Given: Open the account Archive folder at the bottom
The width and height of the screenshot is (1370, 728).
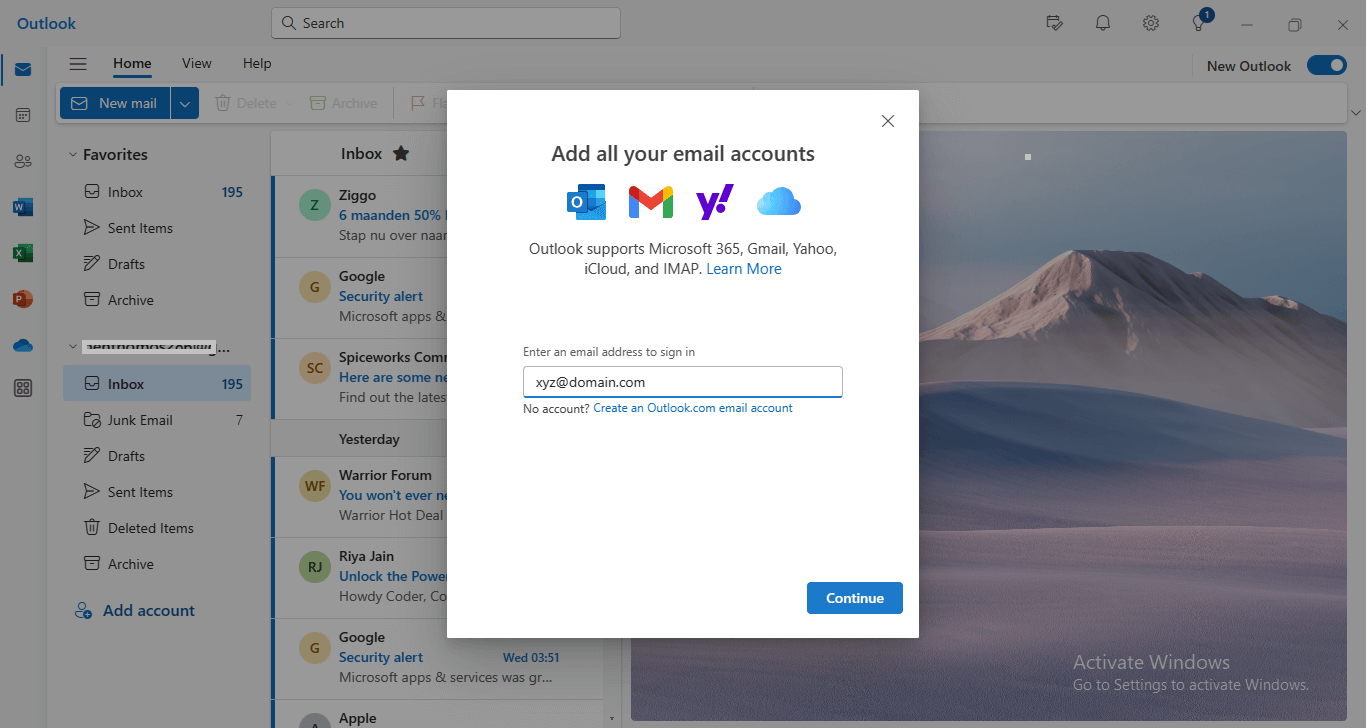Looking at the screenshot, I should 157,564.
